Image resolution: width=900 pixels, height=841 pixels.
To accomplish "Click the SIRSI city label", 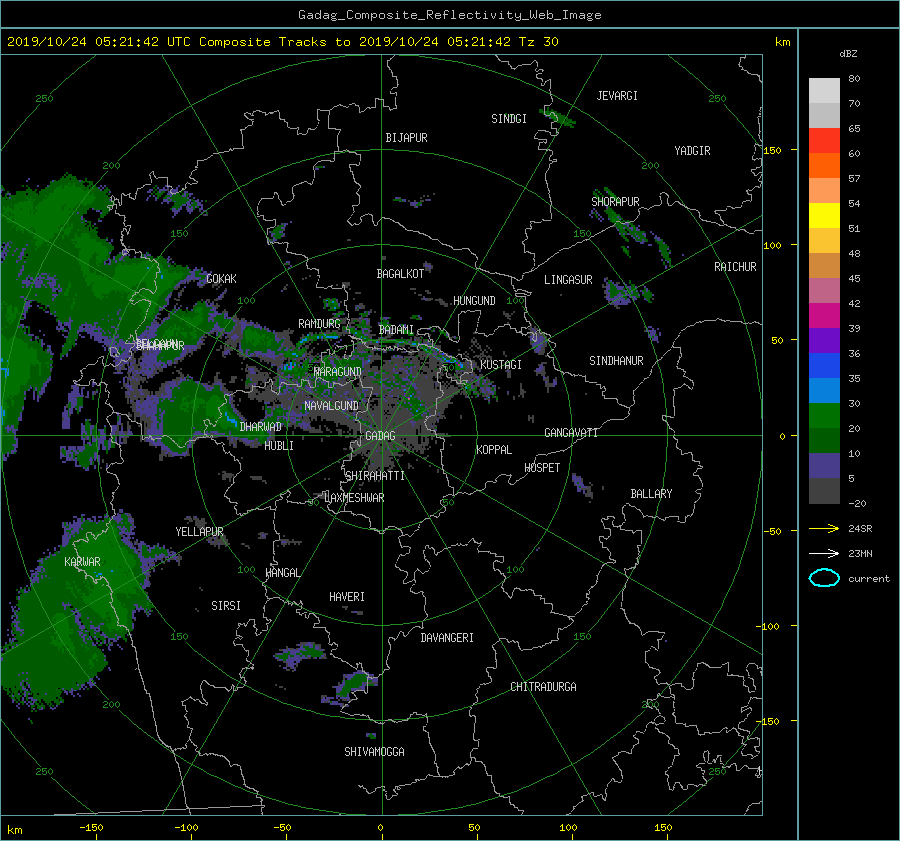I will coord(226,606).
